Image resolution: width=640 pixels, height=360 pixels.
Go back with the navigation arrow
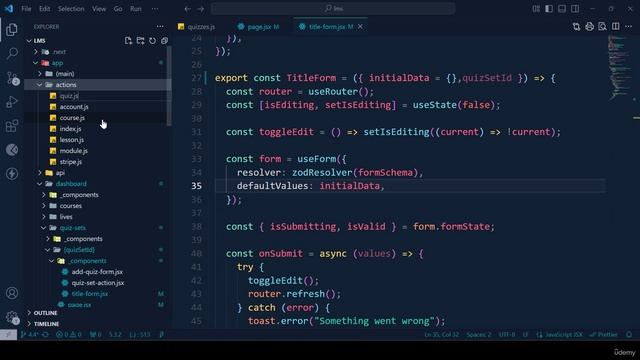(187, 9)
